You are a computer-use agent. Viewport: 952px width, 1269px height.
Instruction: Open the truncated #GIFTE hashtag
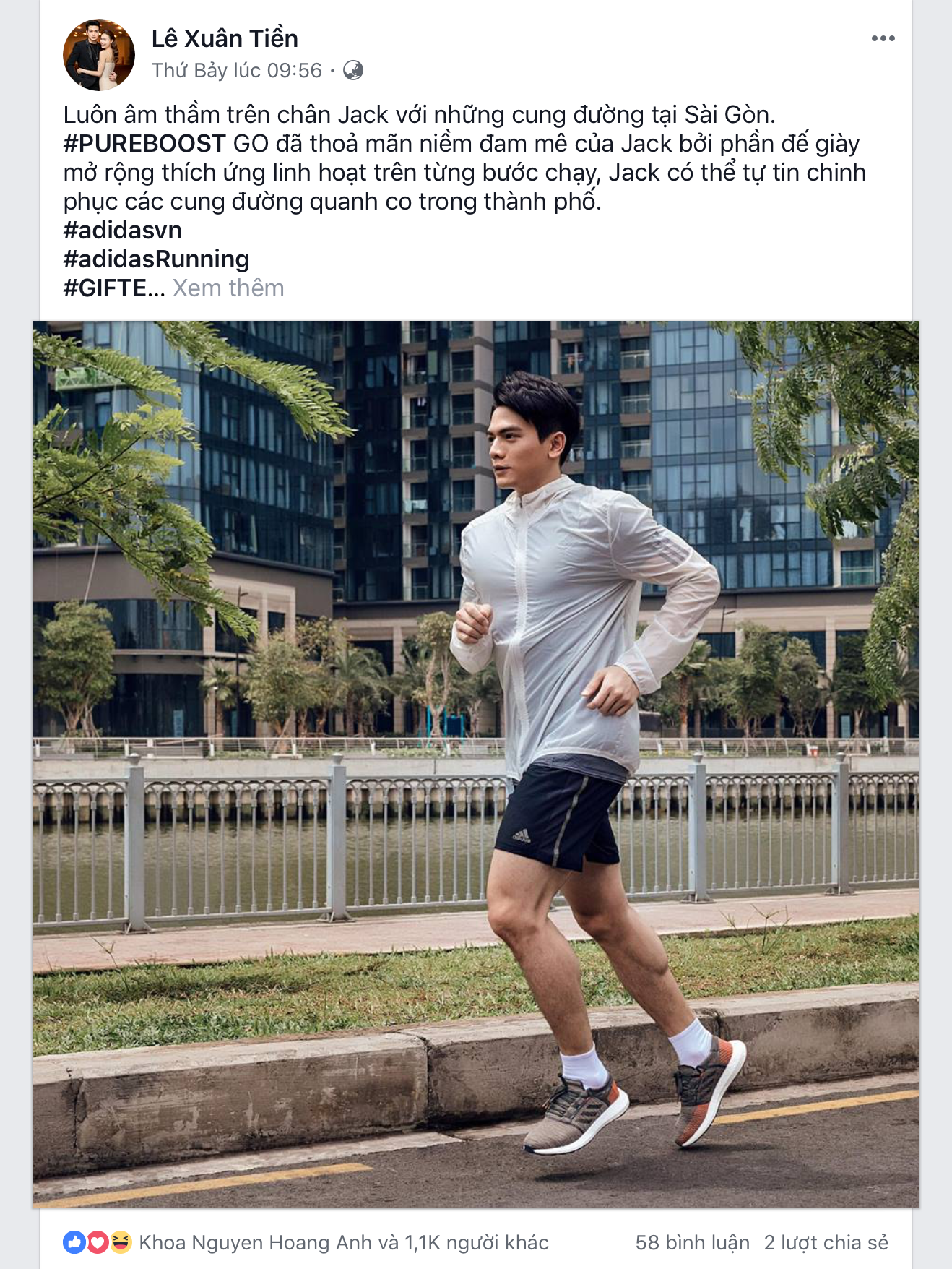[x=114, y=288]
